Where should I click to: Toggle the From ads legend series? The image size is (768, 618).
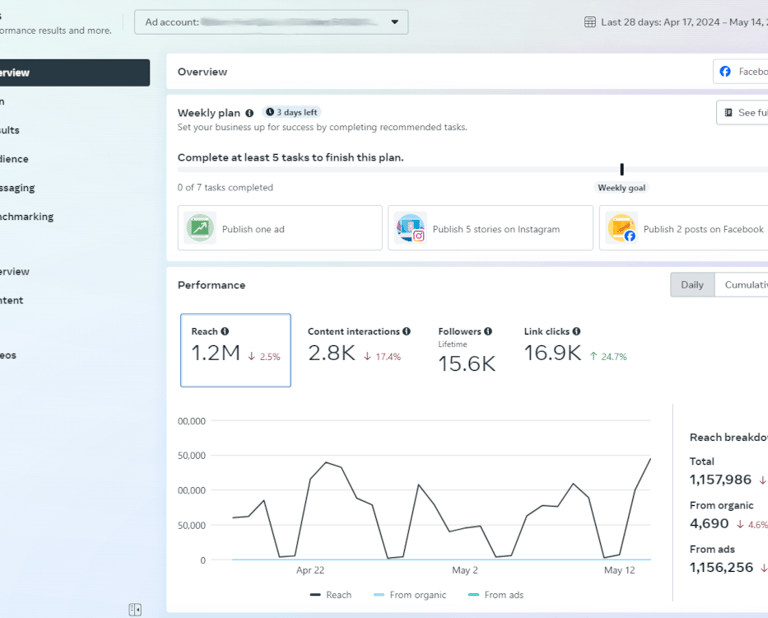point(496,595)
